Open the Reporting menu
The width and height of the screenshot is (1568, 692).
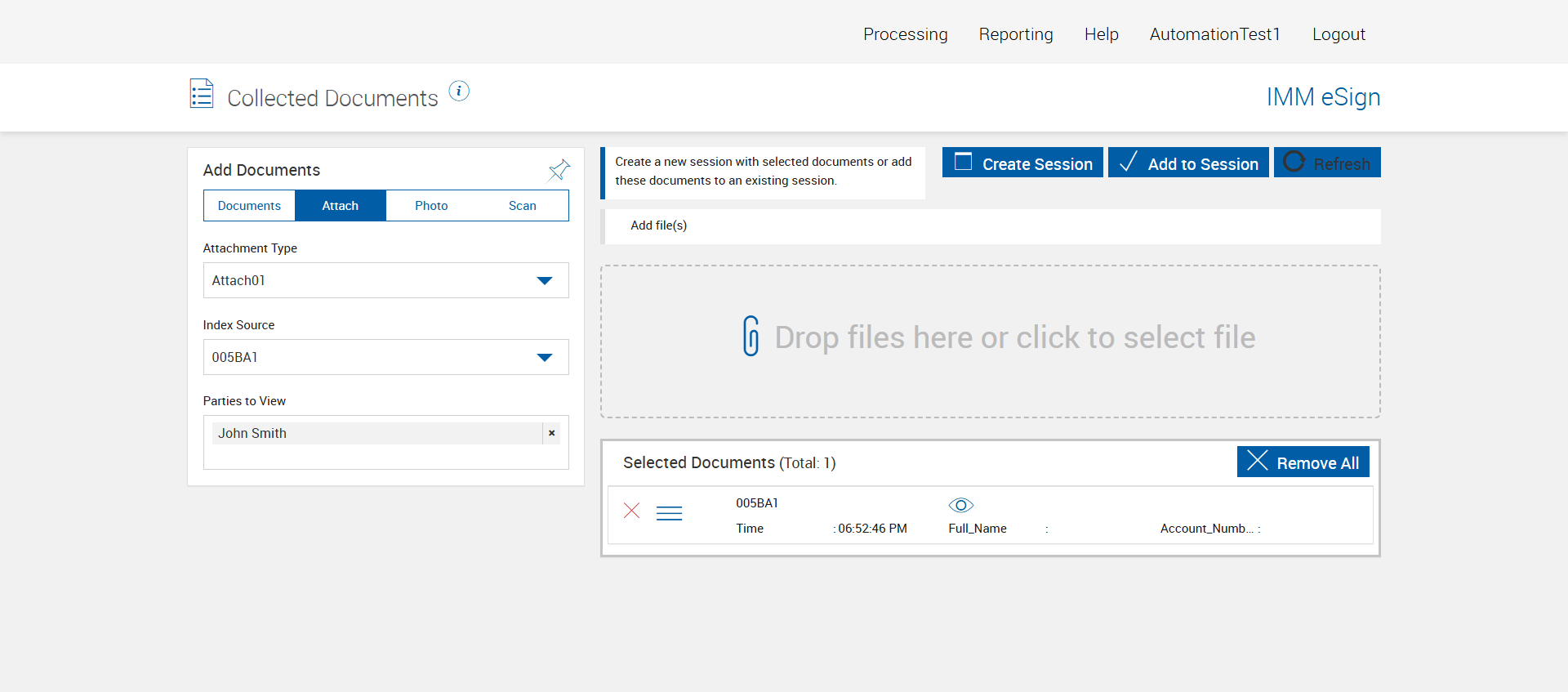(1015, 34)
